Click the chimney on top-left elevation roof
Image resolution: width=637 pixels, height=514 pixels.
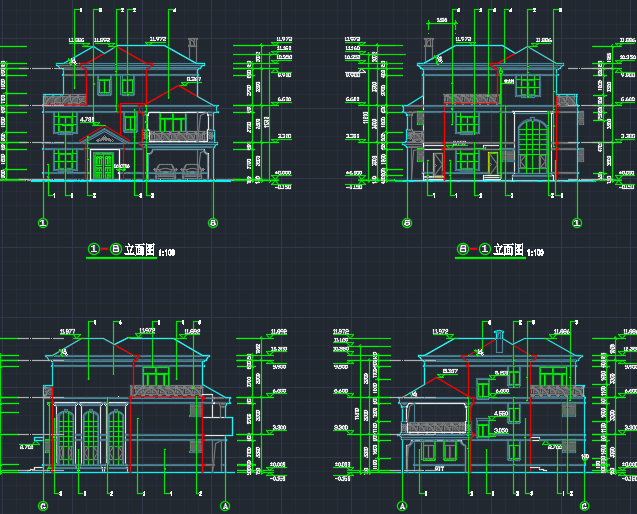[192, 47]
